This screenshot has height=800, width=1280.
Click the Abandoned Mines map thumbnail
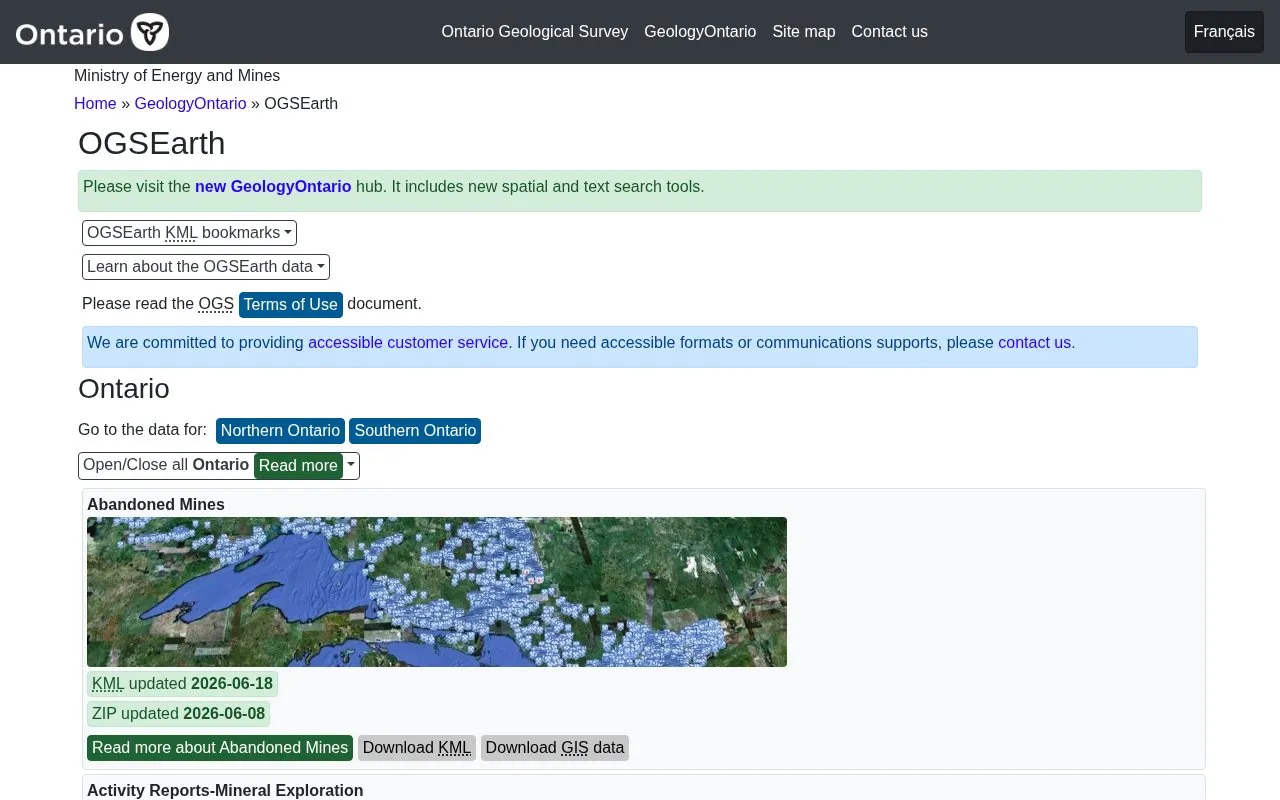[437, 592]
